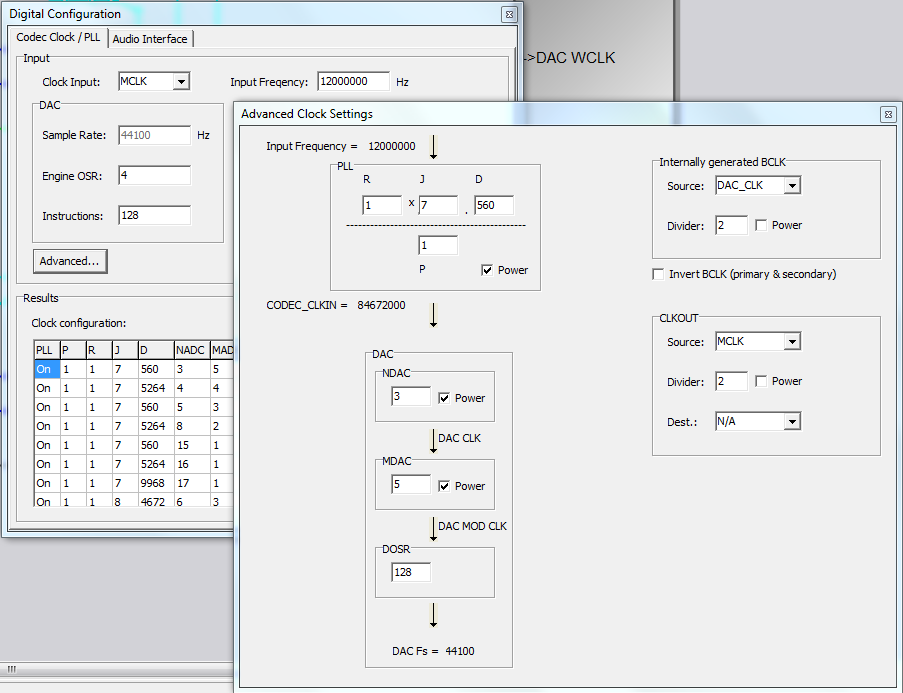903x693 pixels.
Task: Select the NADC value 8 cell
Action: 191,426
